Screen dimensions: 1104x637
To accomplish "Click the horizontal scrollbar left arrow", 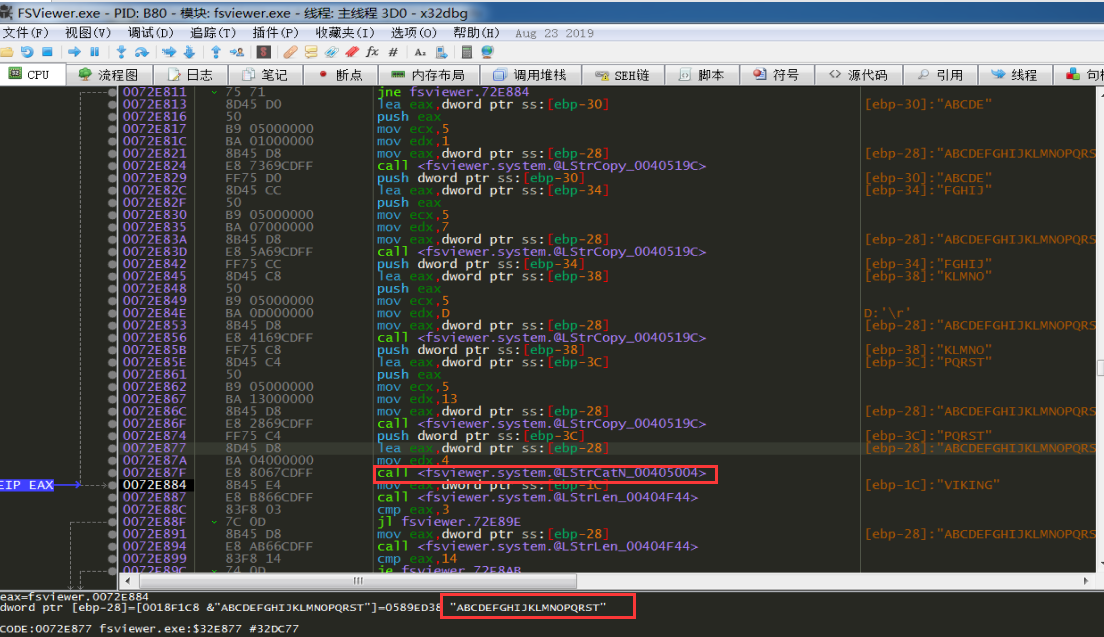I will pos(127,581).
